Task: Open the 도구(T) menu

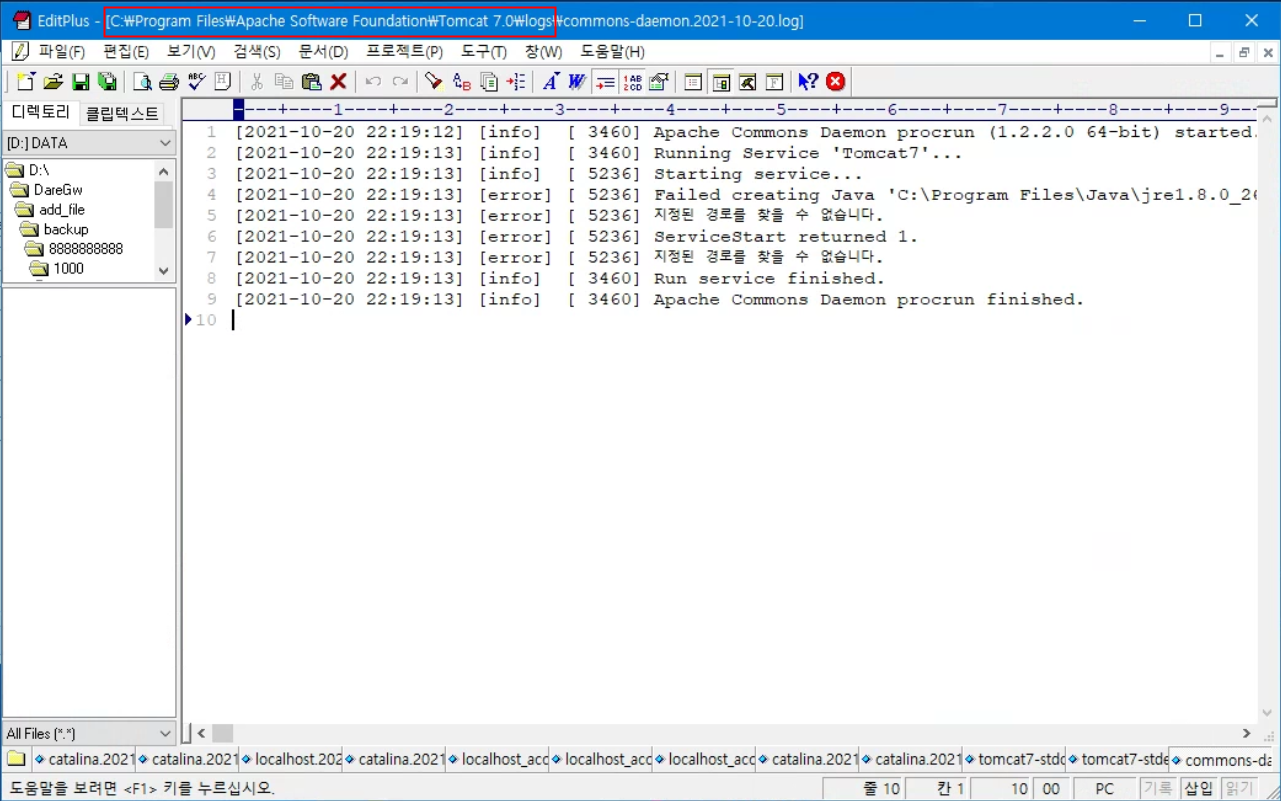Action: (x=484, y=52)
